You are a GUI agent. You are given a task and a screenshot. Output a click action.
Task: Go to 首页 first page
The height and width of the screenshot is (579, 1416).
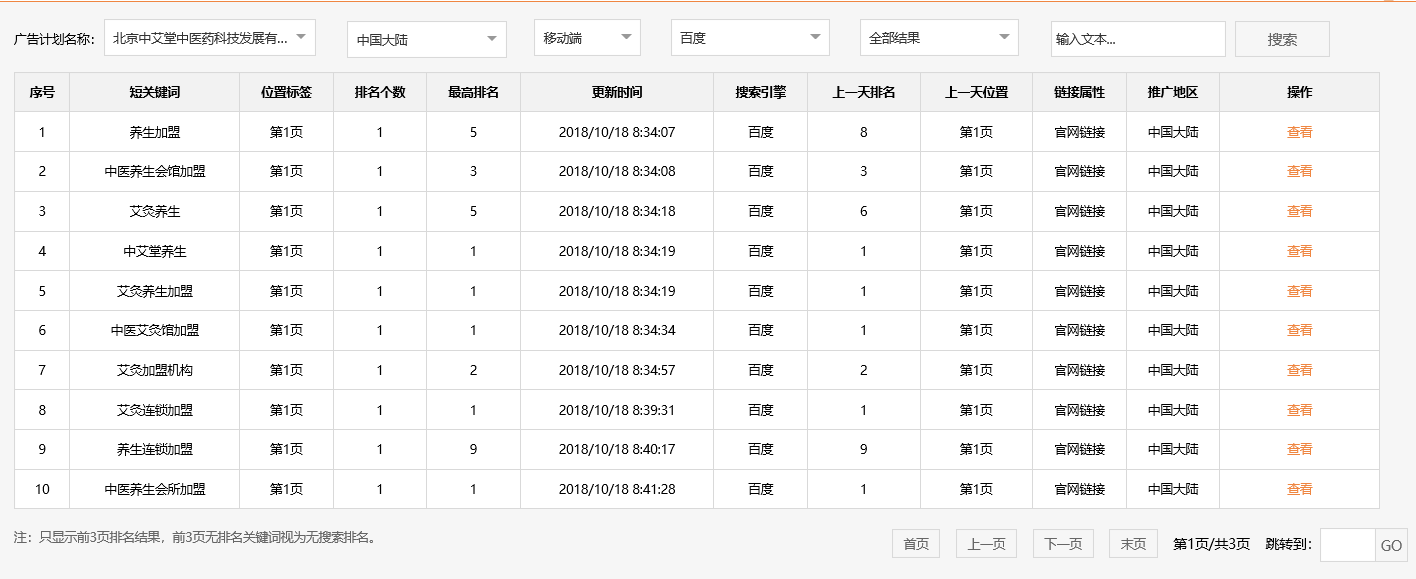915,543
